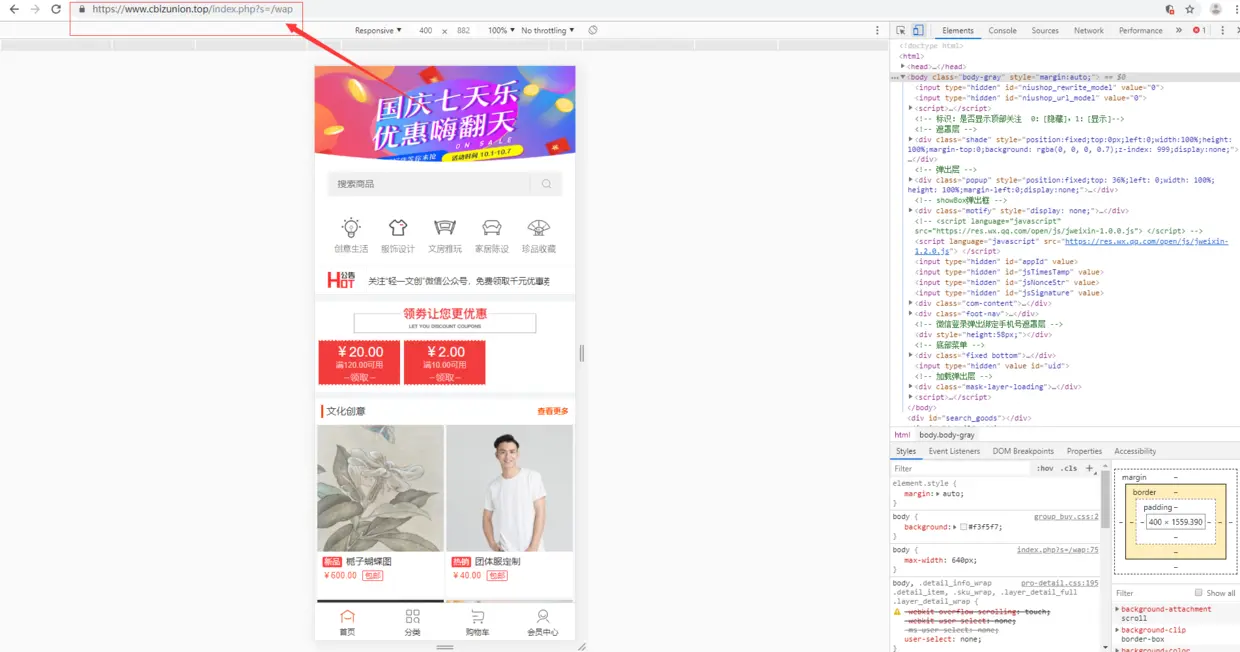
Task: Open the 珍品收藏 fan category
Action: point(539,236)
